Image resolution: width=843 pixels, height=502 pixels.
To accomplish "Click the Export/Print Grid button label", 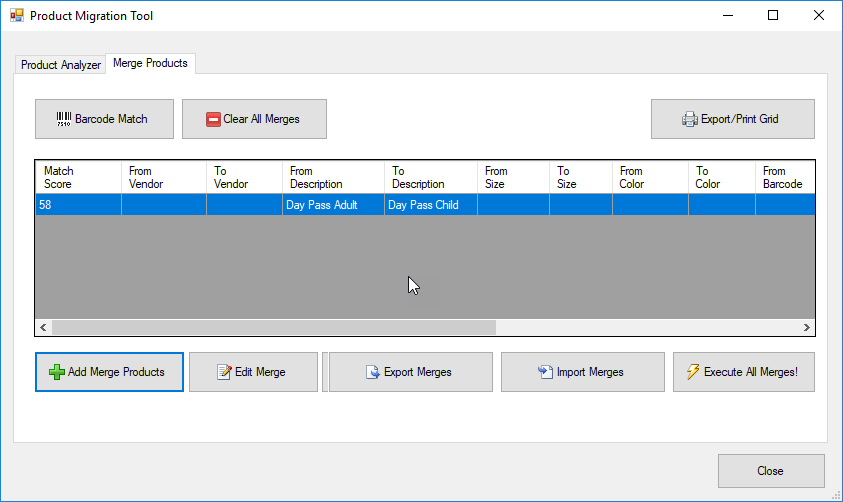I will point(739,119).
